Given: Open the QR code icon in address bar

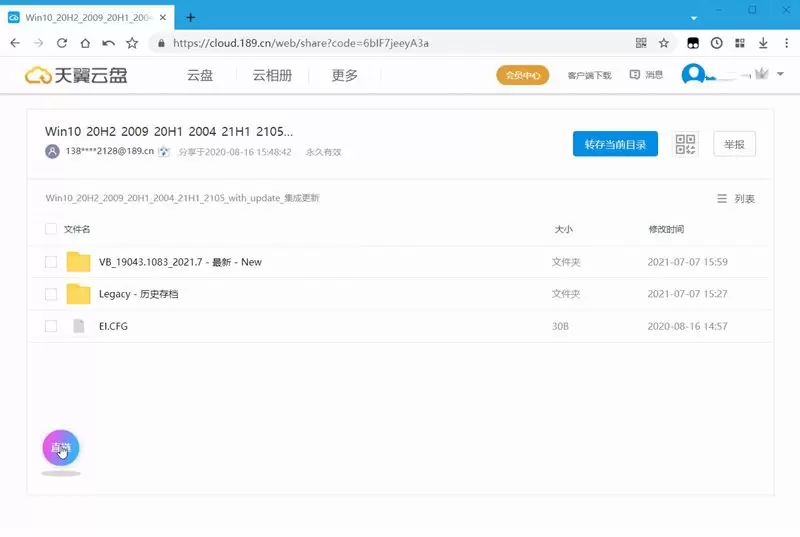Looking at the screenshot, I should [641, 43].
